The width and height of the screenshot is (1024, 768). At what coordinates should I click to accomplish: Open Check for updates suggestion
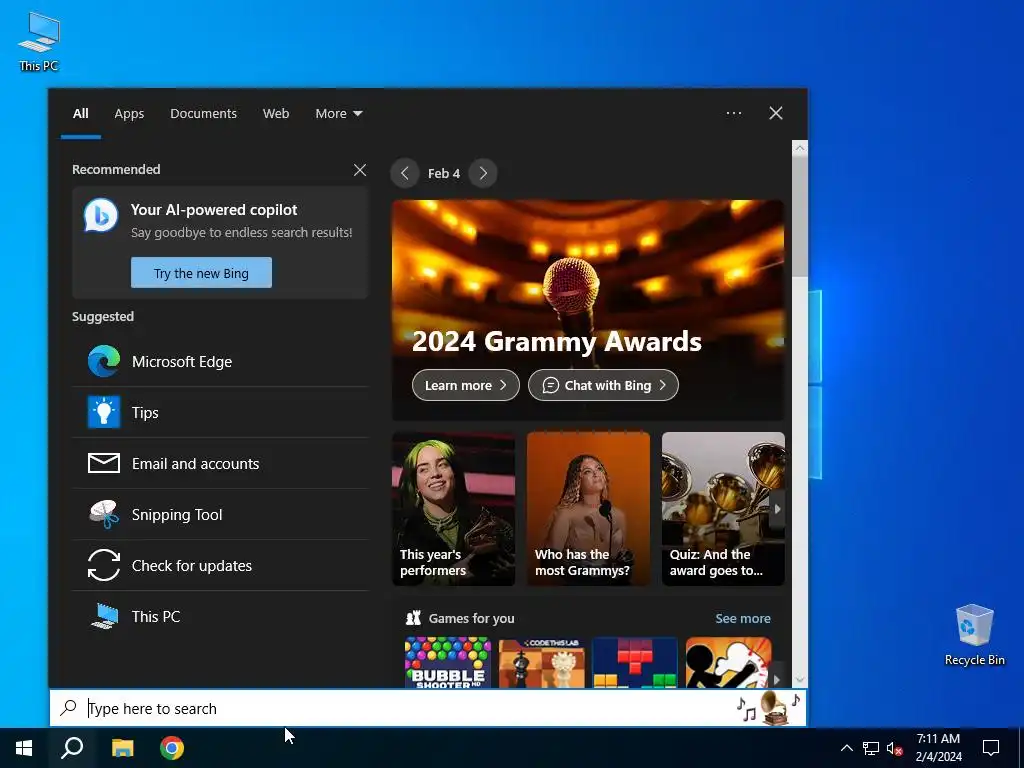point(220,565)
